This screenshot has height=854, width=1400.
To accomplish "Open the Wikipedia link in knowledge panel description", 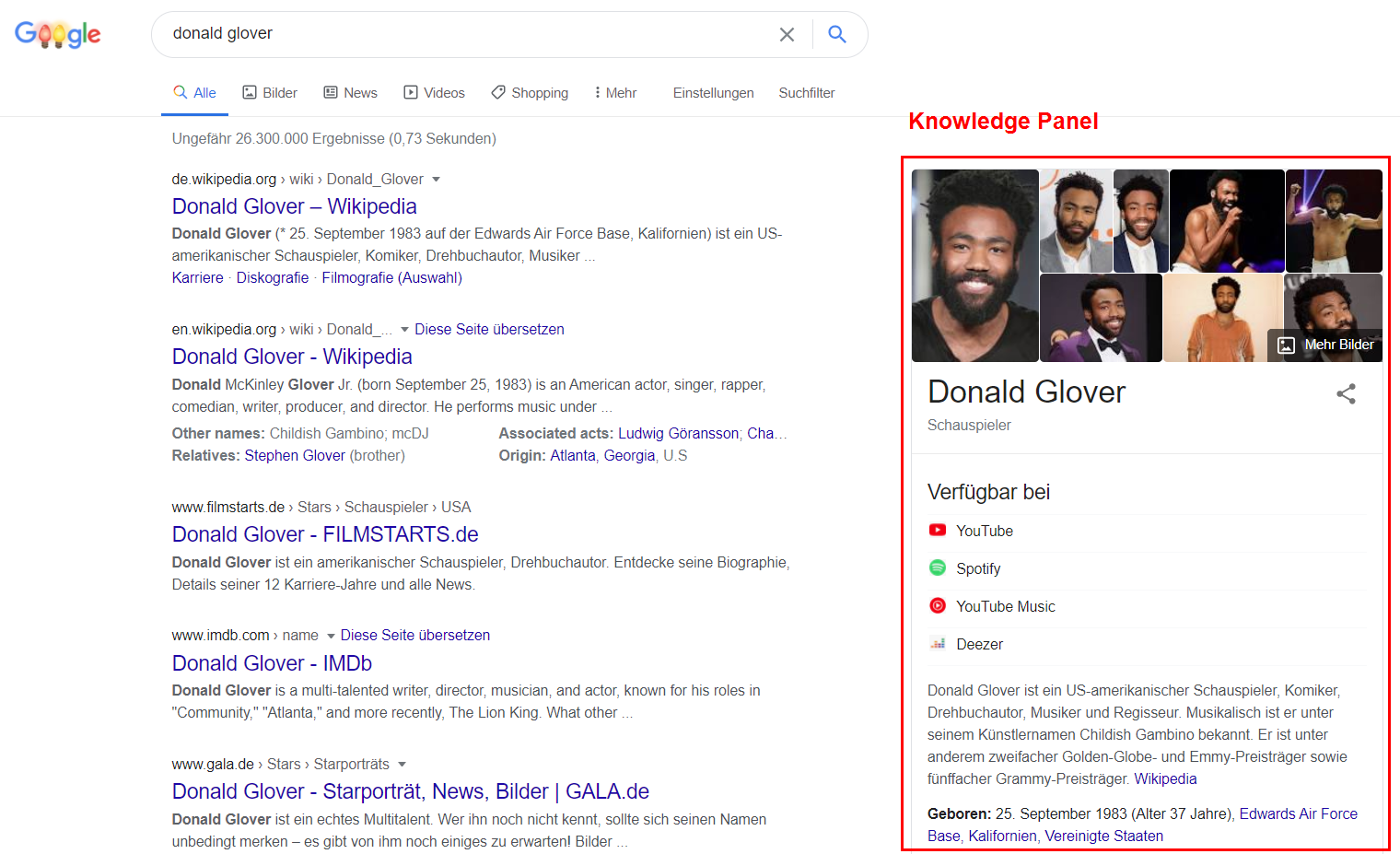I will coord(1165,778).
